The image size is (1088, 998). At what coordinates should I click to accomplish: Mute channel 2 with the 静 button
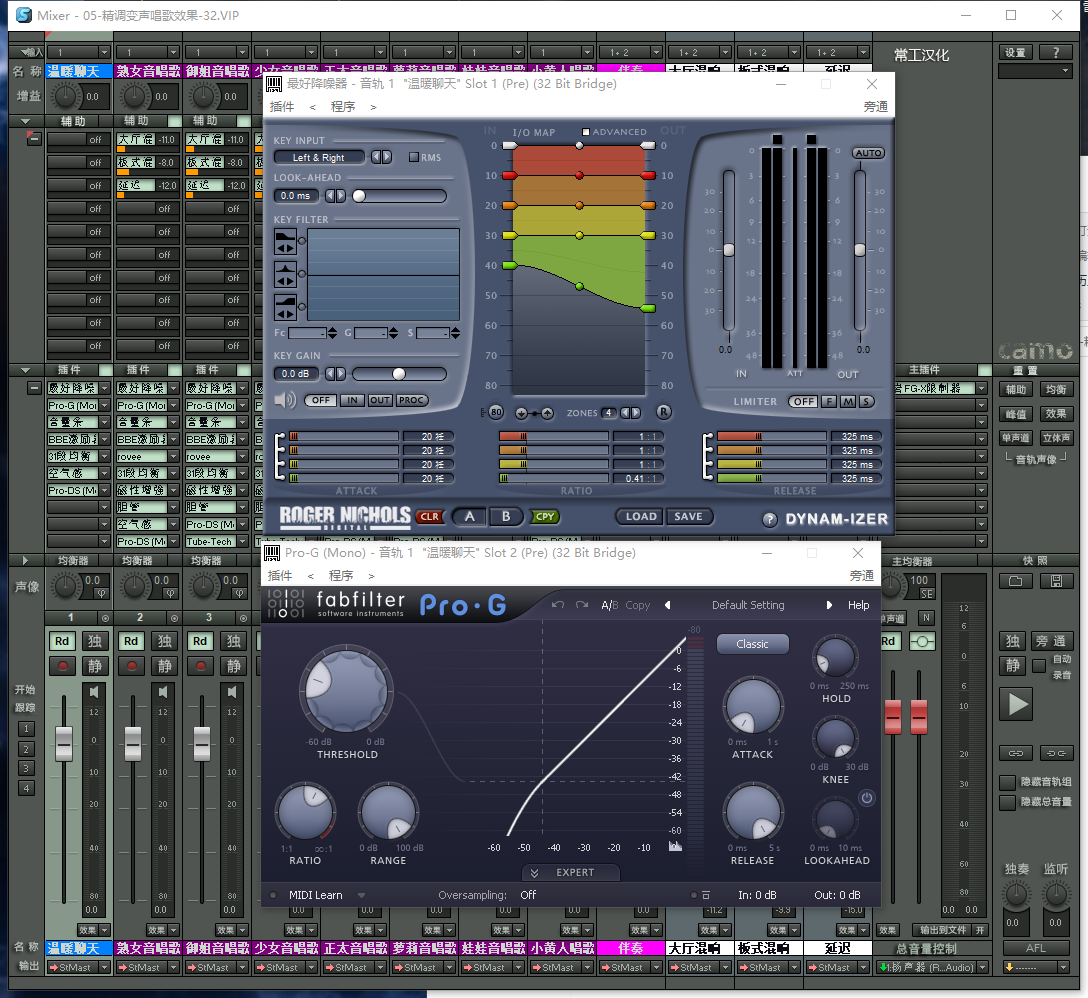(164, 666)
